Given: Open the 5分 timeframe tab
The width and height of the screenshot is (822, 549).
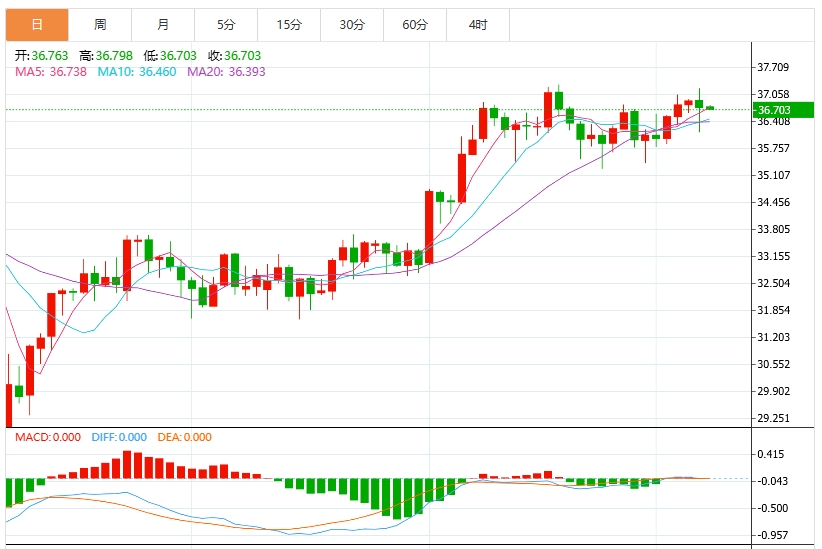Looking at the screenshot, I should [x=226, y=25].
